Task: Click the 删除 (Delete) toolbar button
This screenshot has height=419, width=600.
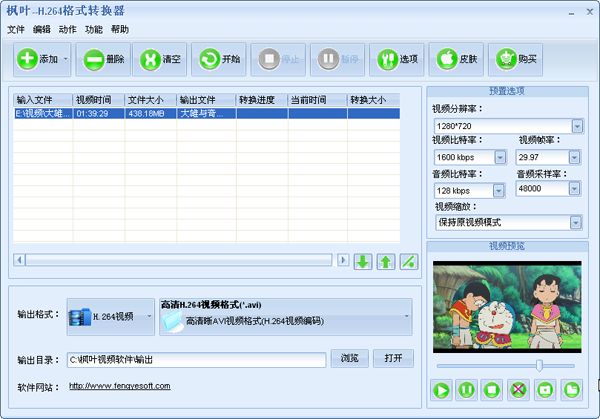Action: (x=103, y=59)
